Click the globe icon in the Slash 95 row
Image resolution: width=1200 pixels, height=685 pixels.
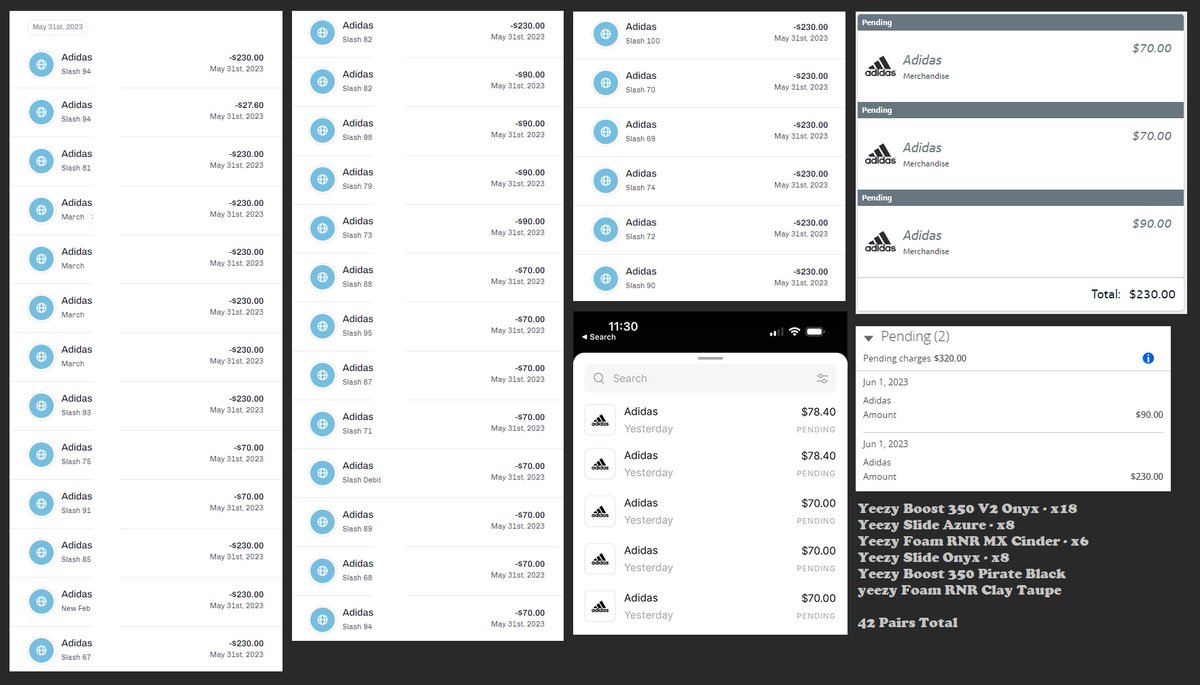(322, 326)
